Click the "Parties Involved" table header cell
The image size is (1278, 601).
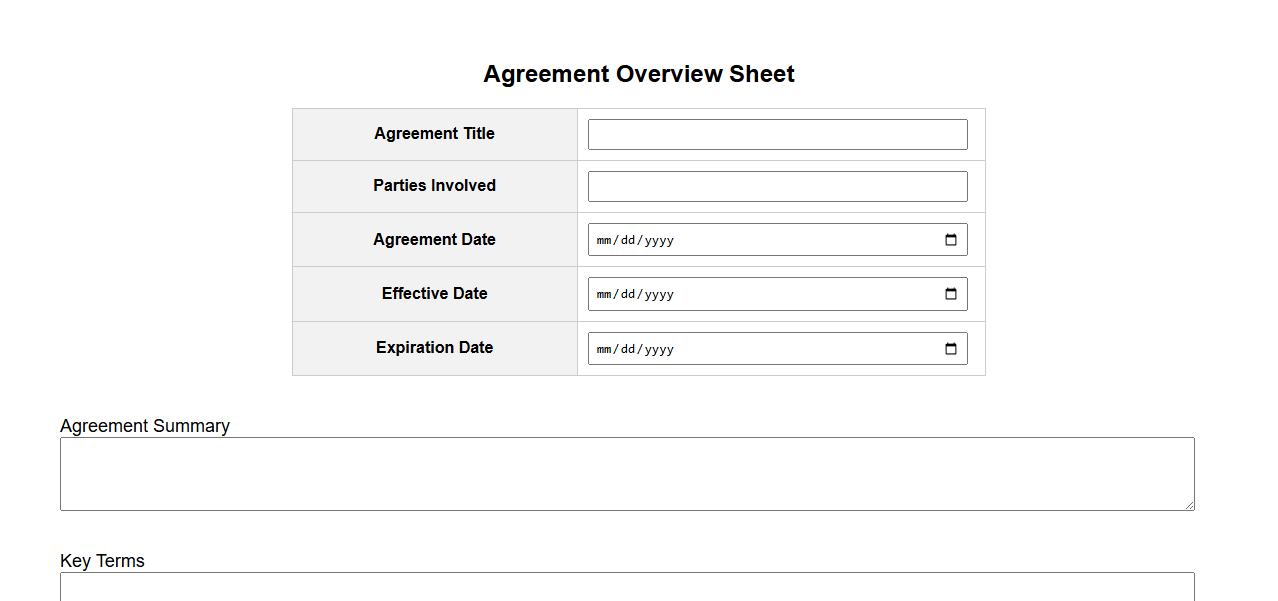pos(434,186)
